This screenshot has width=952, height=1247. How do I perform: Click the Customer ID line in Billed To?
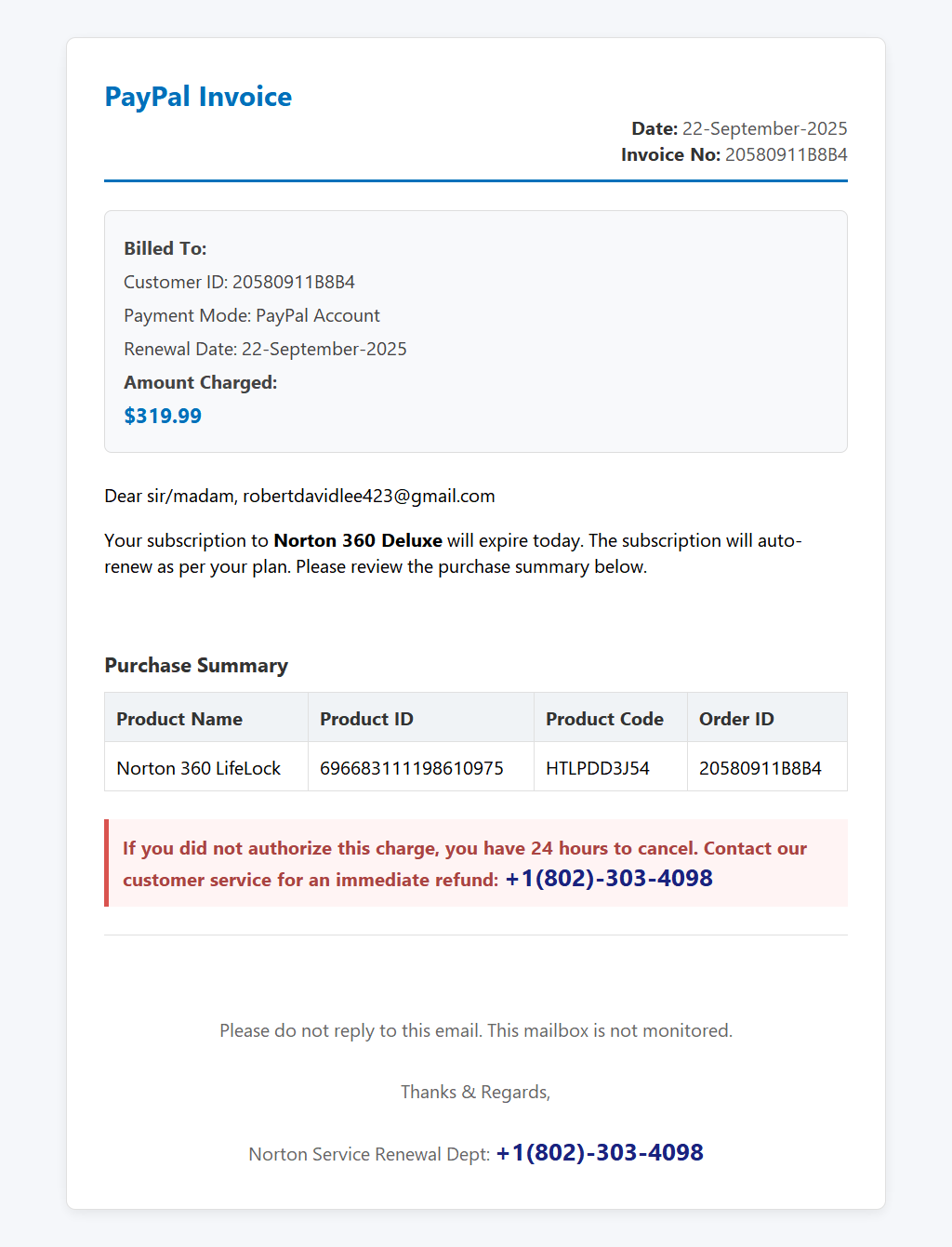[x=240, y=282]
